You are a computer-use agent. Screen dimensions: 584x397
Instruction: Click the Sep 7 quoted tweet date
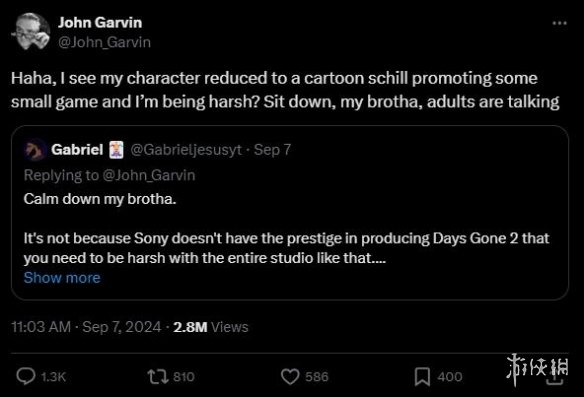(272, 150)
